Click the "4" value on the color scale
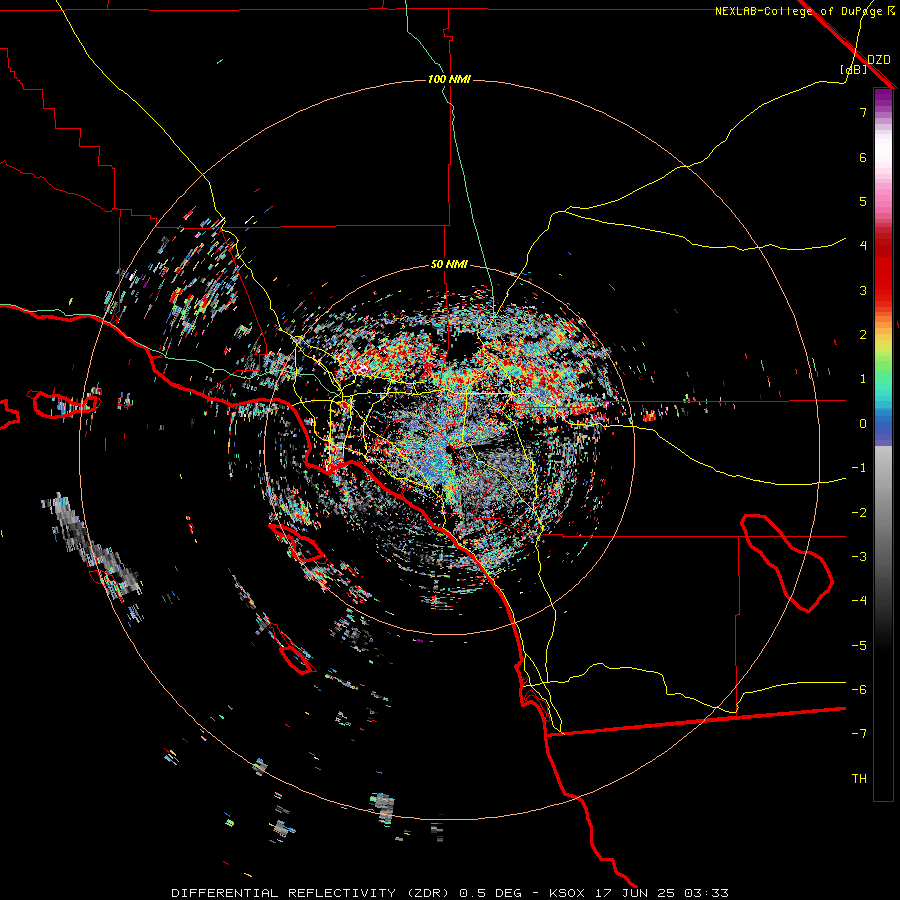This screenshot has width=900, height=900. (x=863, y=246)
